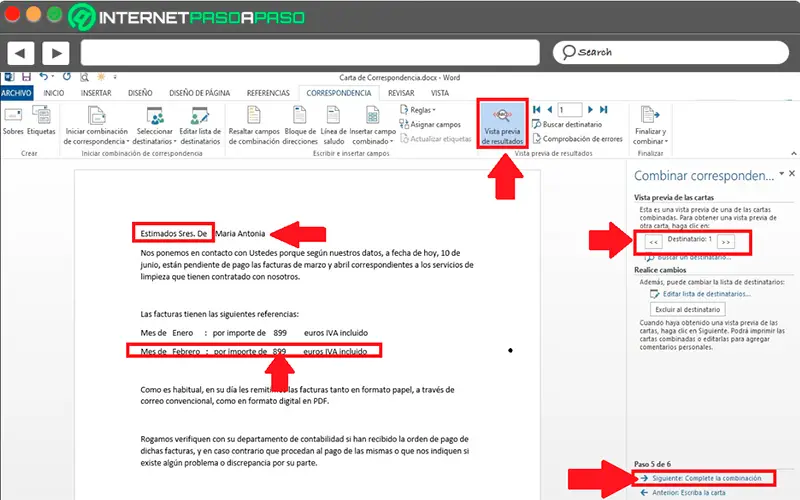
Task: Click previous recipient << button
Action: click(x=654, y=242)
